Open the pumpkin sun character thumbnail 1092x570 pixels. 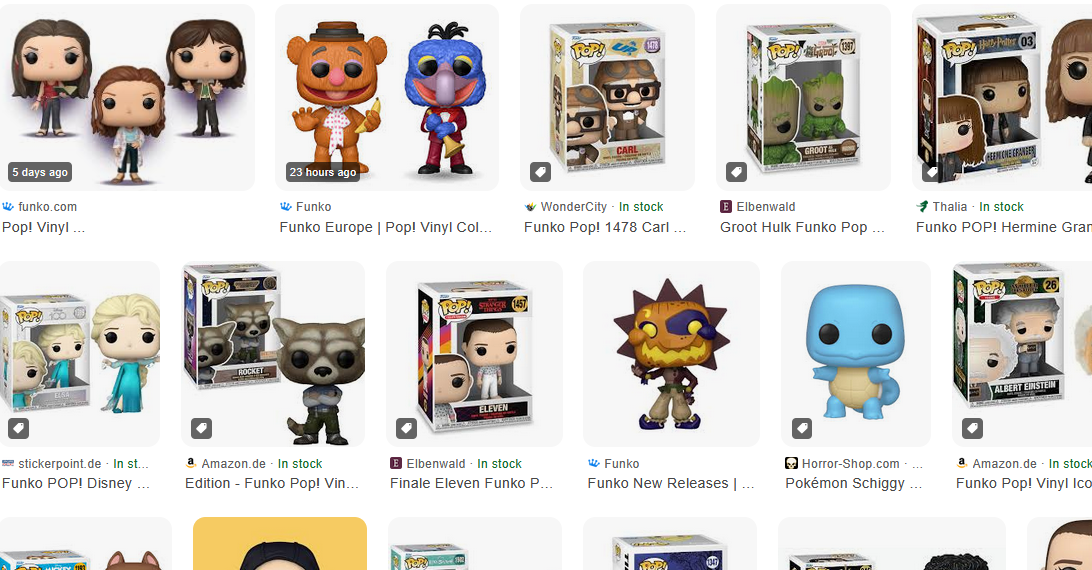pyautogui.click(x=671, y=354)
